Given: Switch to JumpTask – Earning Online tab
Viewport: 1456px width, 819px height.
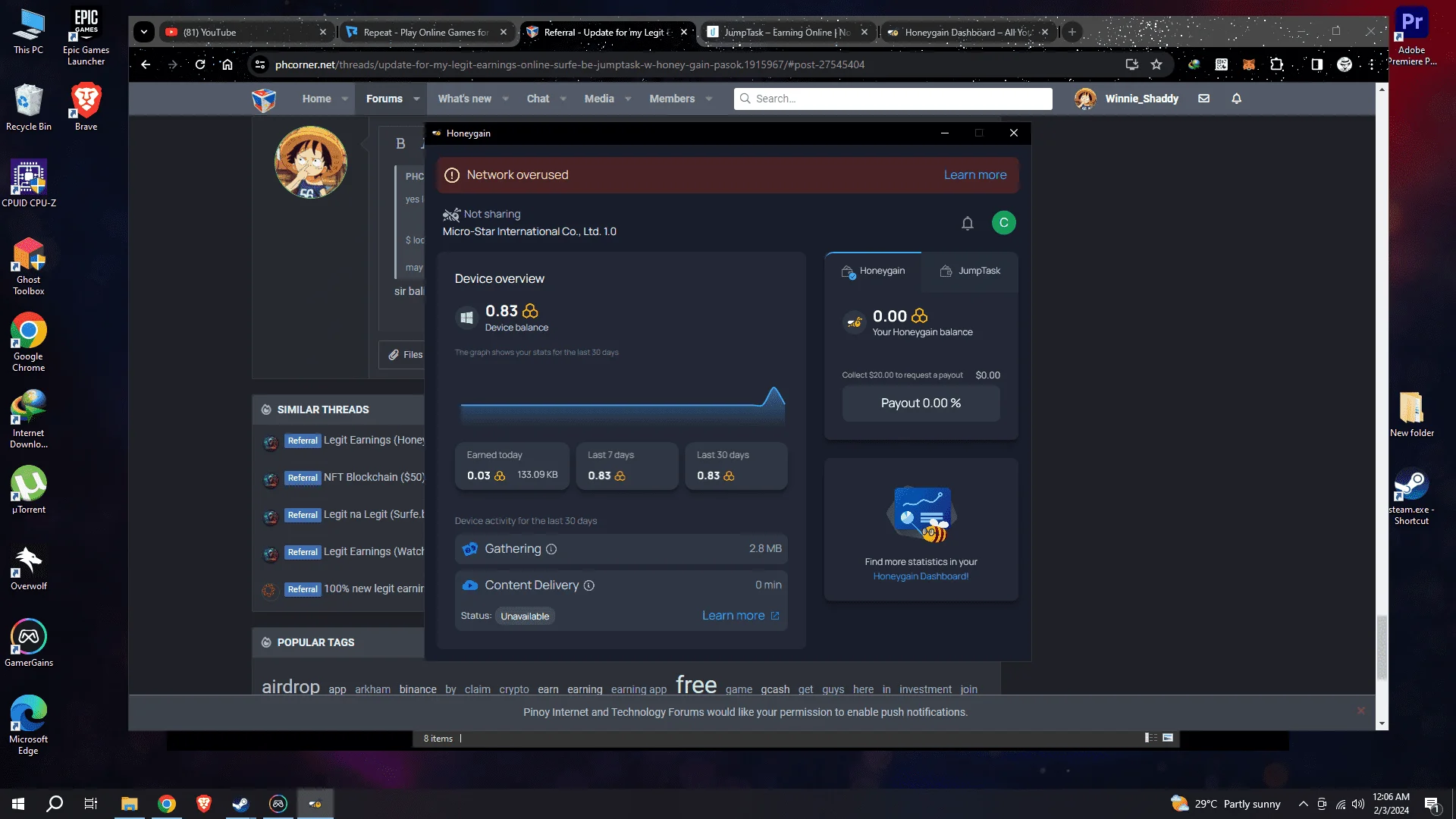Looking at the screenshot, I should click(x=787, y=32).
